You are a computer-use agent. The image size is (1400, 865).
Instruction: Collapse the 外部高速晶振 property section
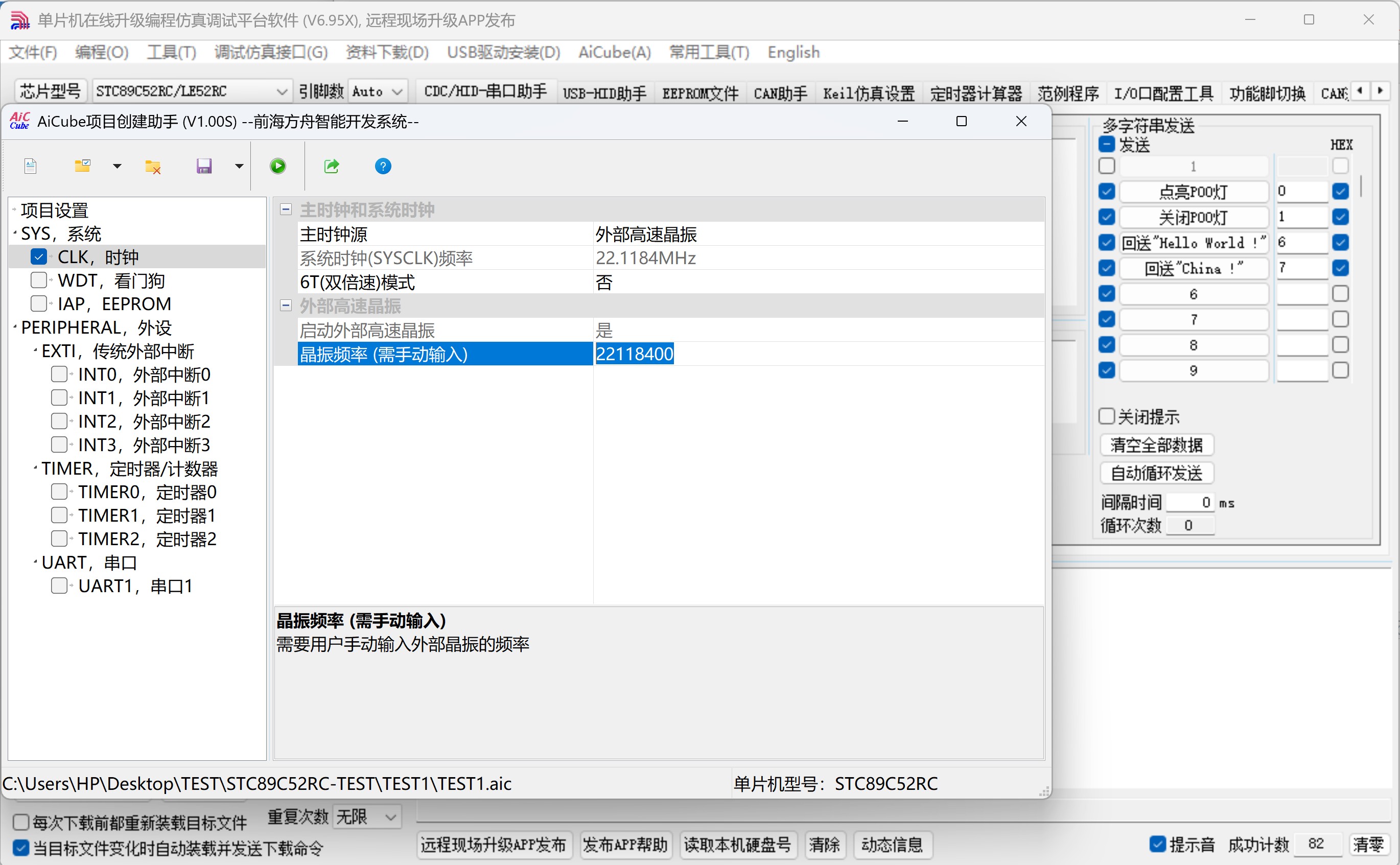point(286,306)
